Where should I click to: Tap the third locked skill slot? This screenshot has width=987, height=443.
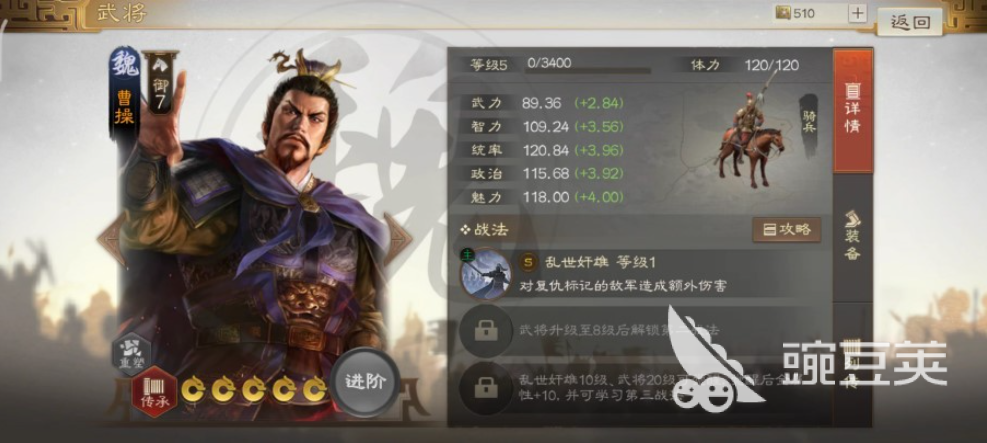click(485, 388)
